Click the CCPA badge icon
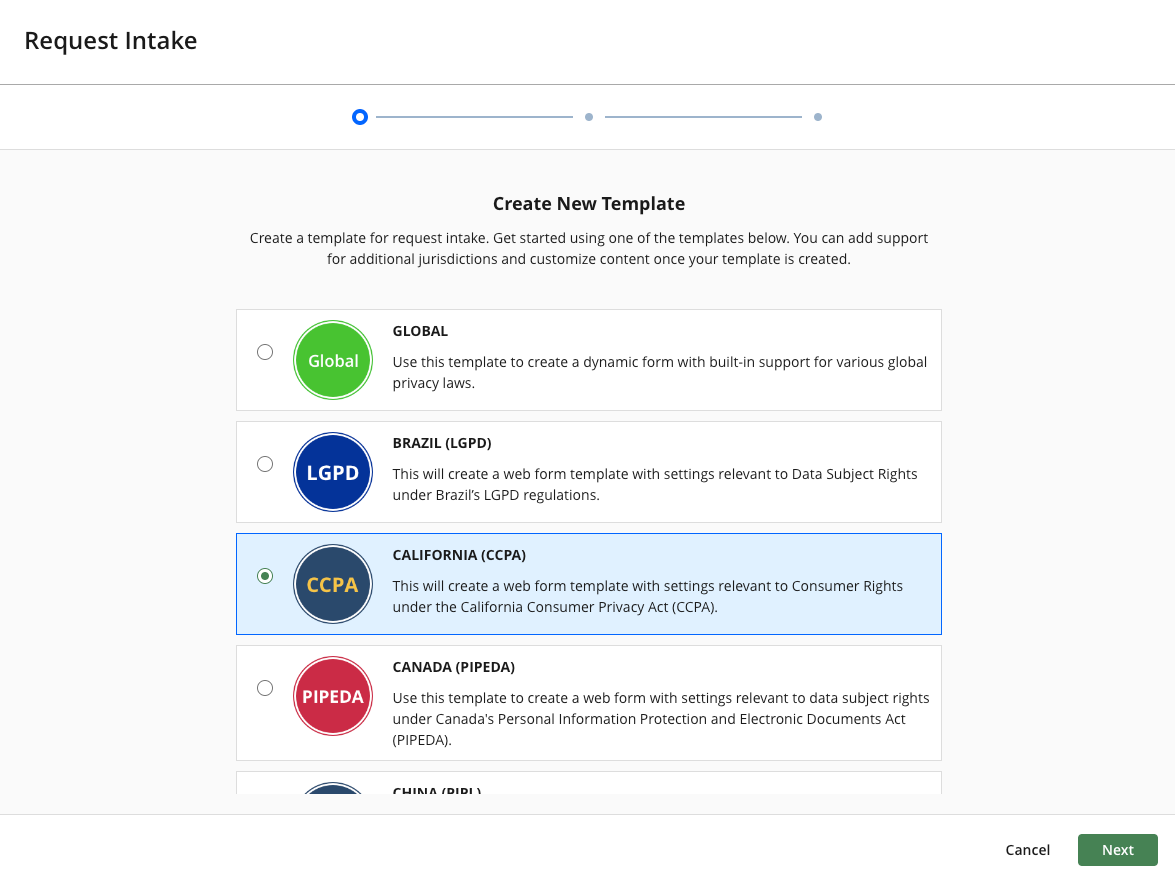This screenshot has height=880, width=1175. pyautogui.click(x=333, y=584)
